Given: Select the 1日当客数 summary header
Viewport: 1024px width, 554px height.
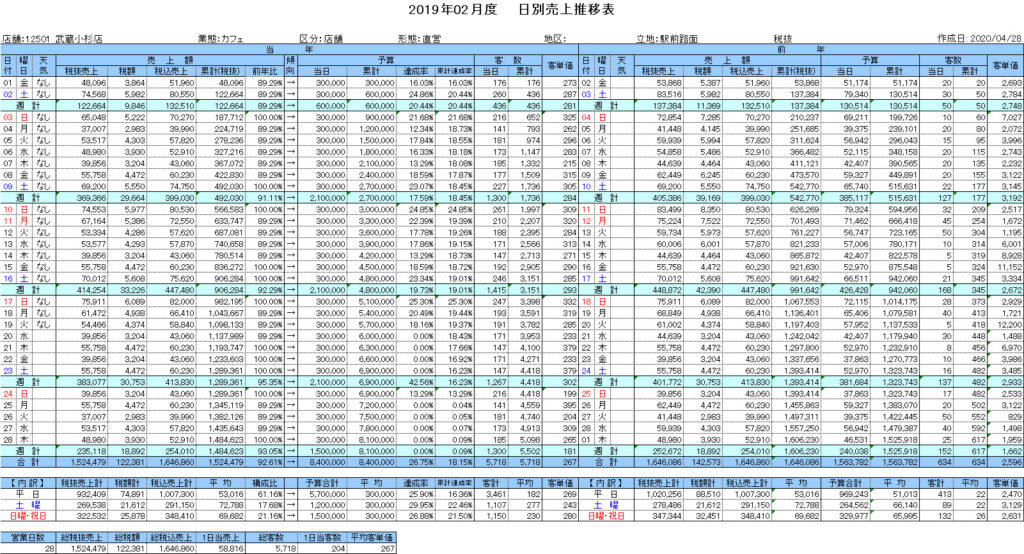Looking at the screenshot, I should (x=323, y=537).
